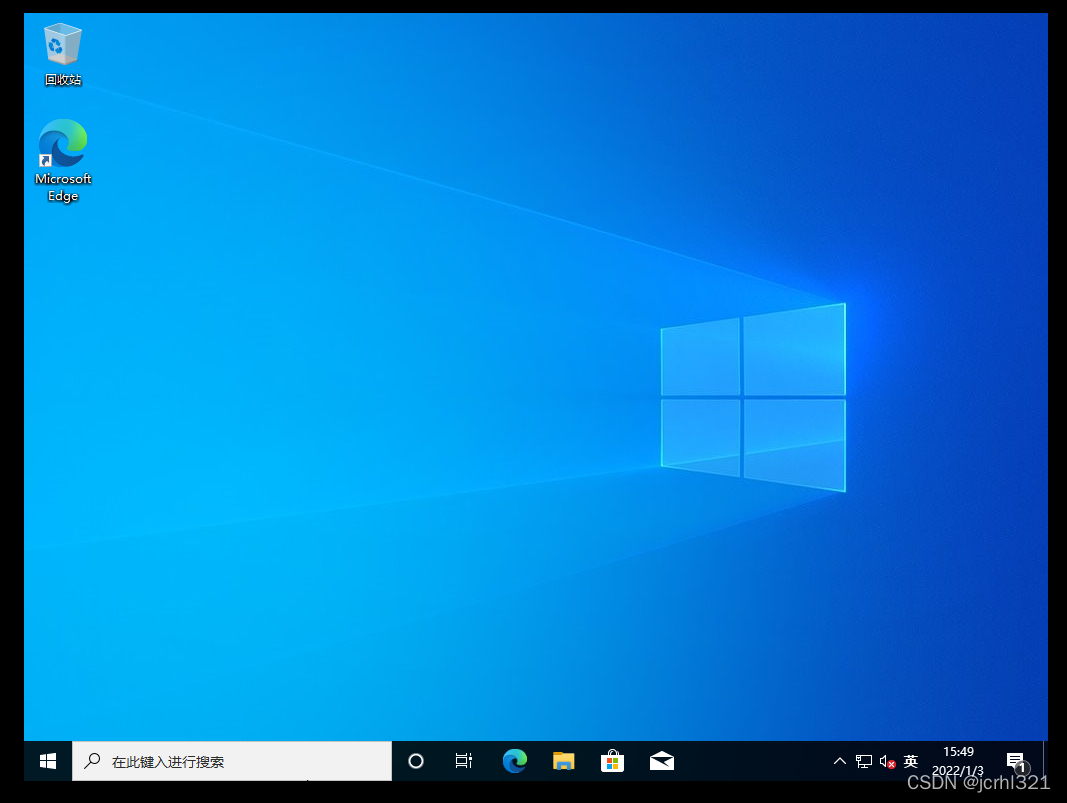Show hidden system tray icons
The image size is (1067, 803).
(840, 761)
